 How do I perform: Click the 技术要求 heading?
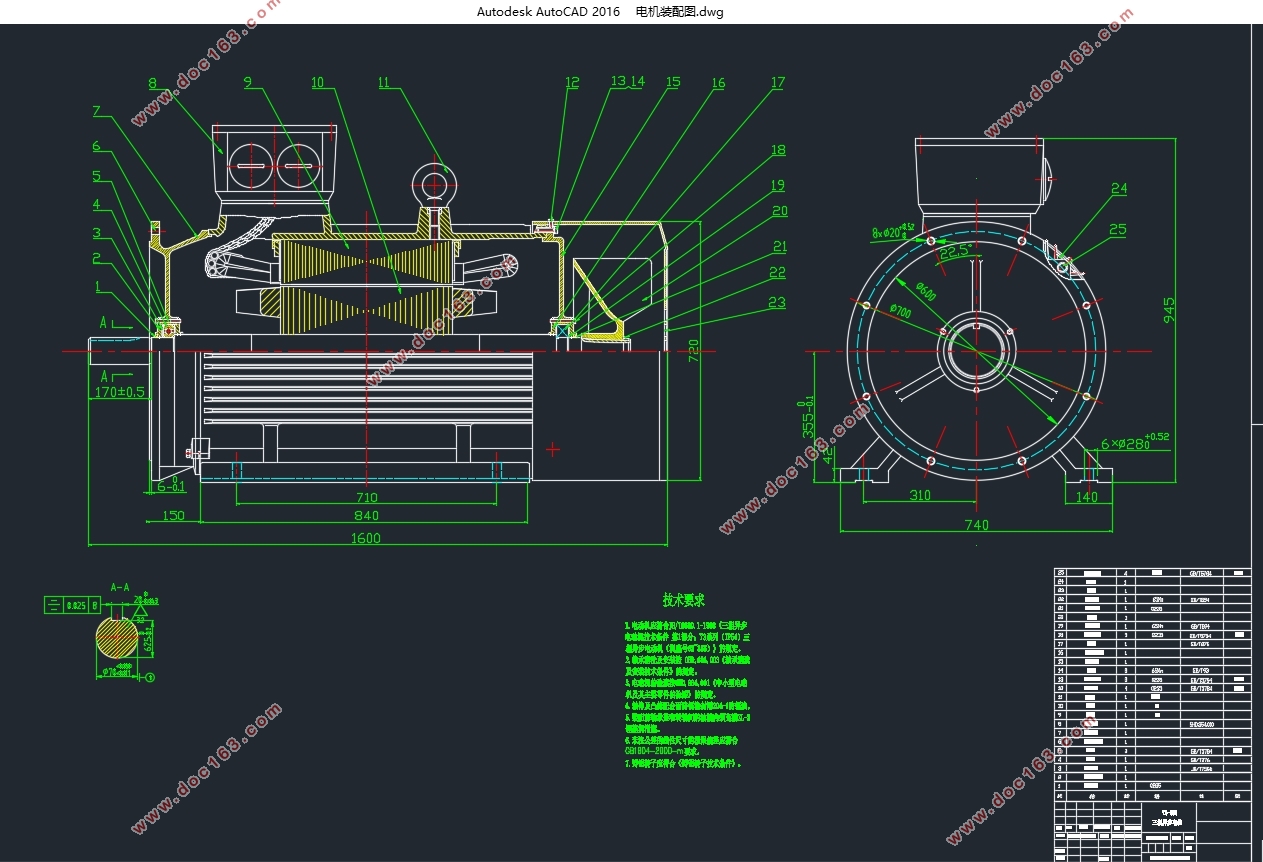[x=684, y=600]
